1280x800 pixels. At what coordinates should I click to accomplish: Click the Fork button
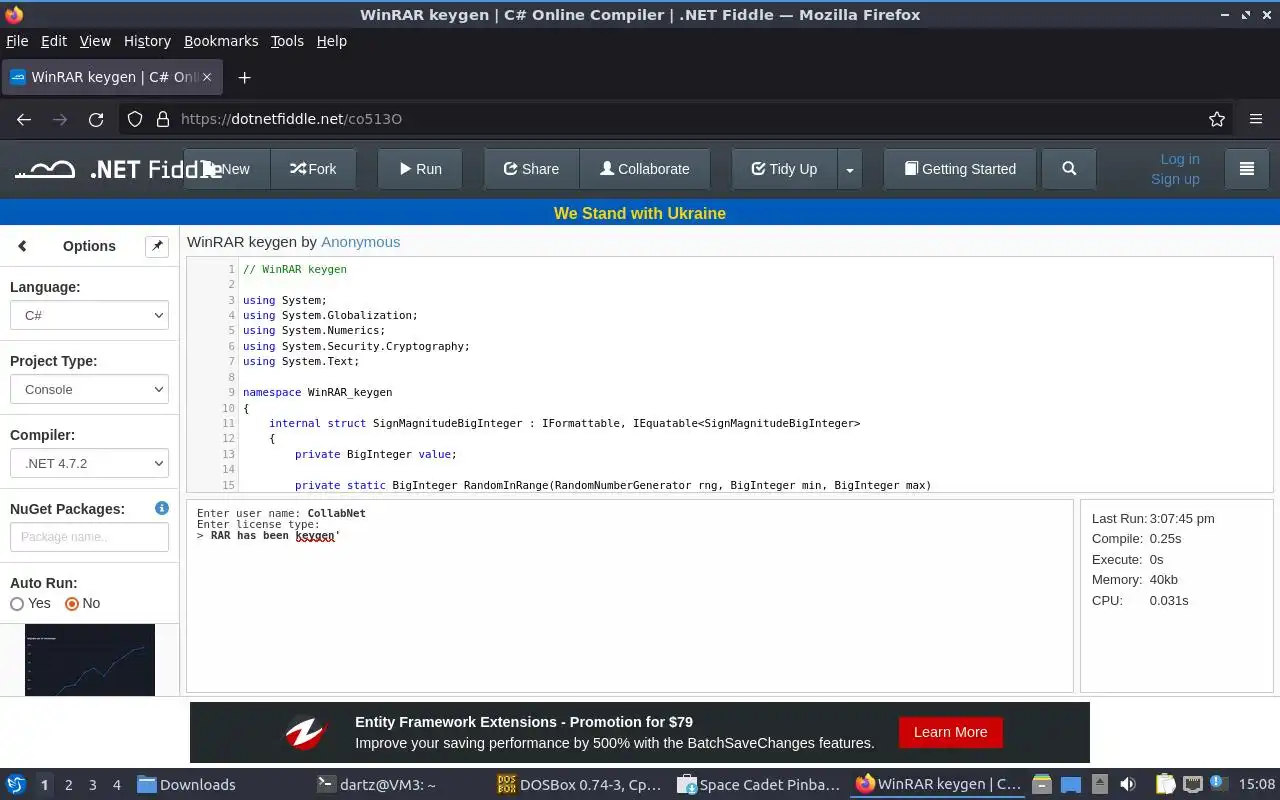pyautogui.click(x=313, y=169)
